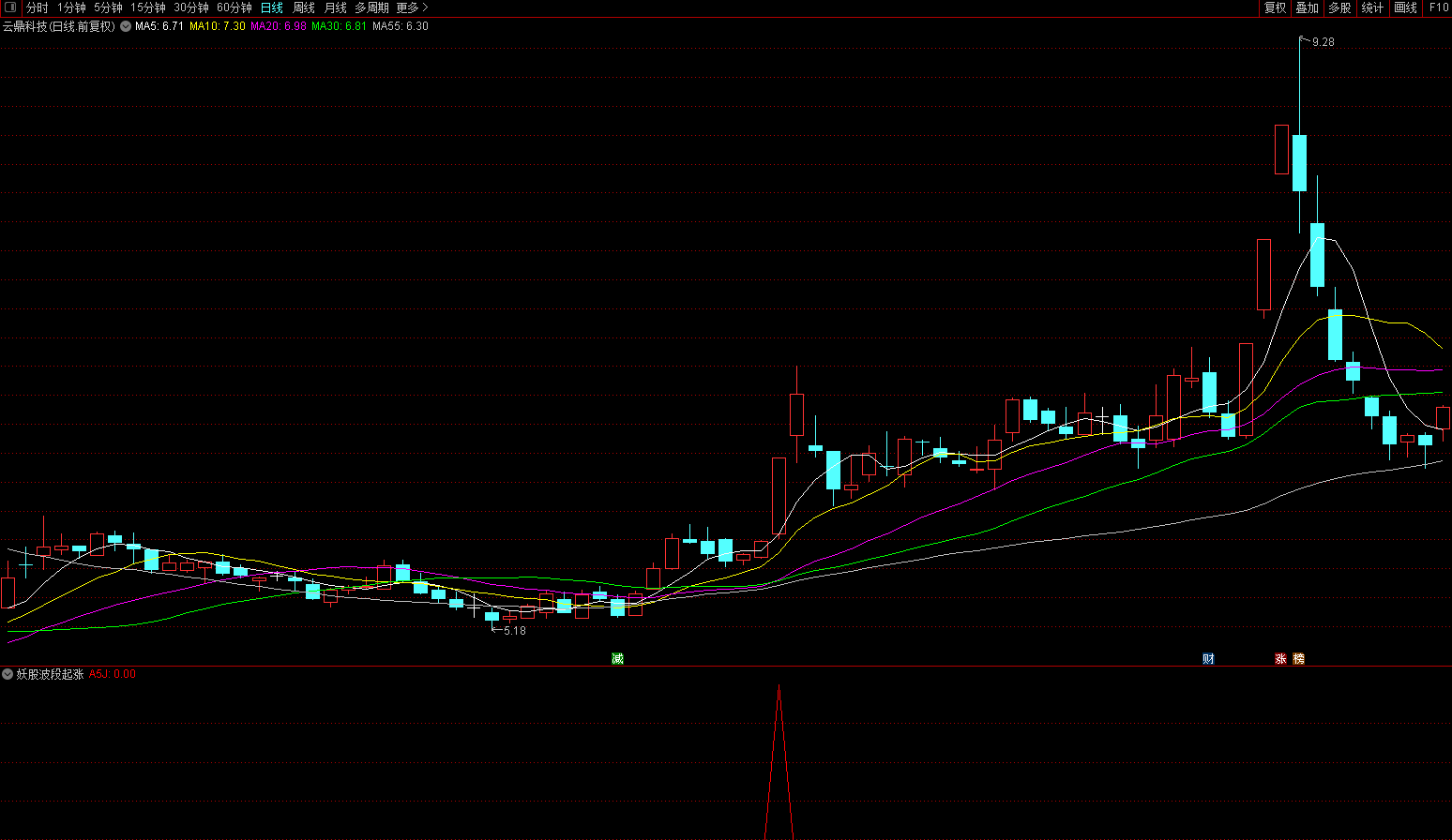Screen dimensions: 1452x840
Task: Open the 多股 multi-stock view
Action: 1339,7
